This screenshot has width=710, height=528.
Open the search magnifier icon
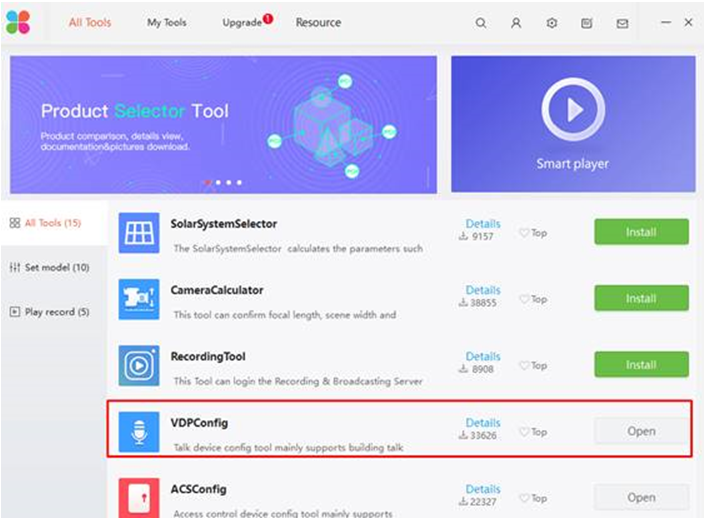click(x=480, y=23)
